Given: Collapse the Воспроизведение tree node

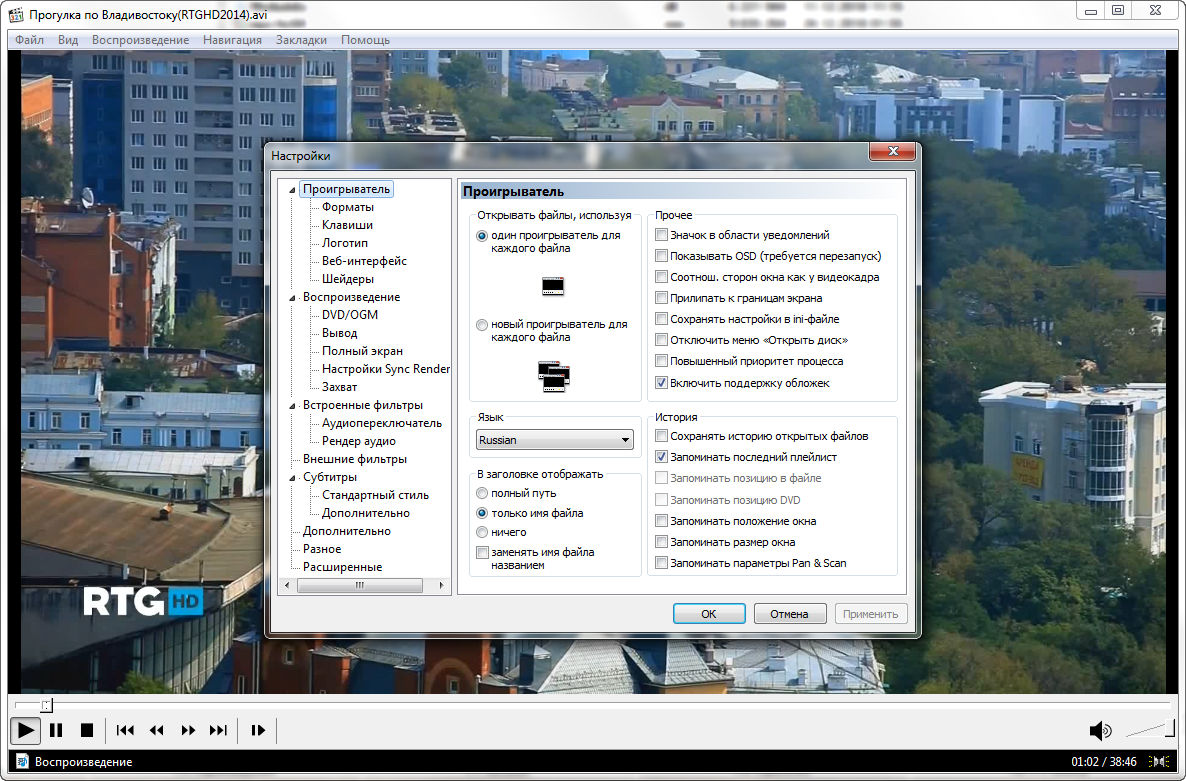Looking at the screenshot, I should coord(292,297).
